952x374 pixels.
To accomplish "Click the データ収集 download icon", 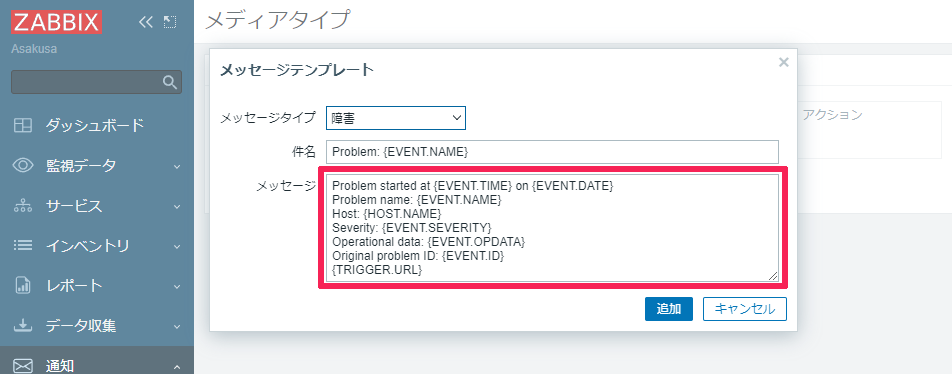I will coord(23,325).
